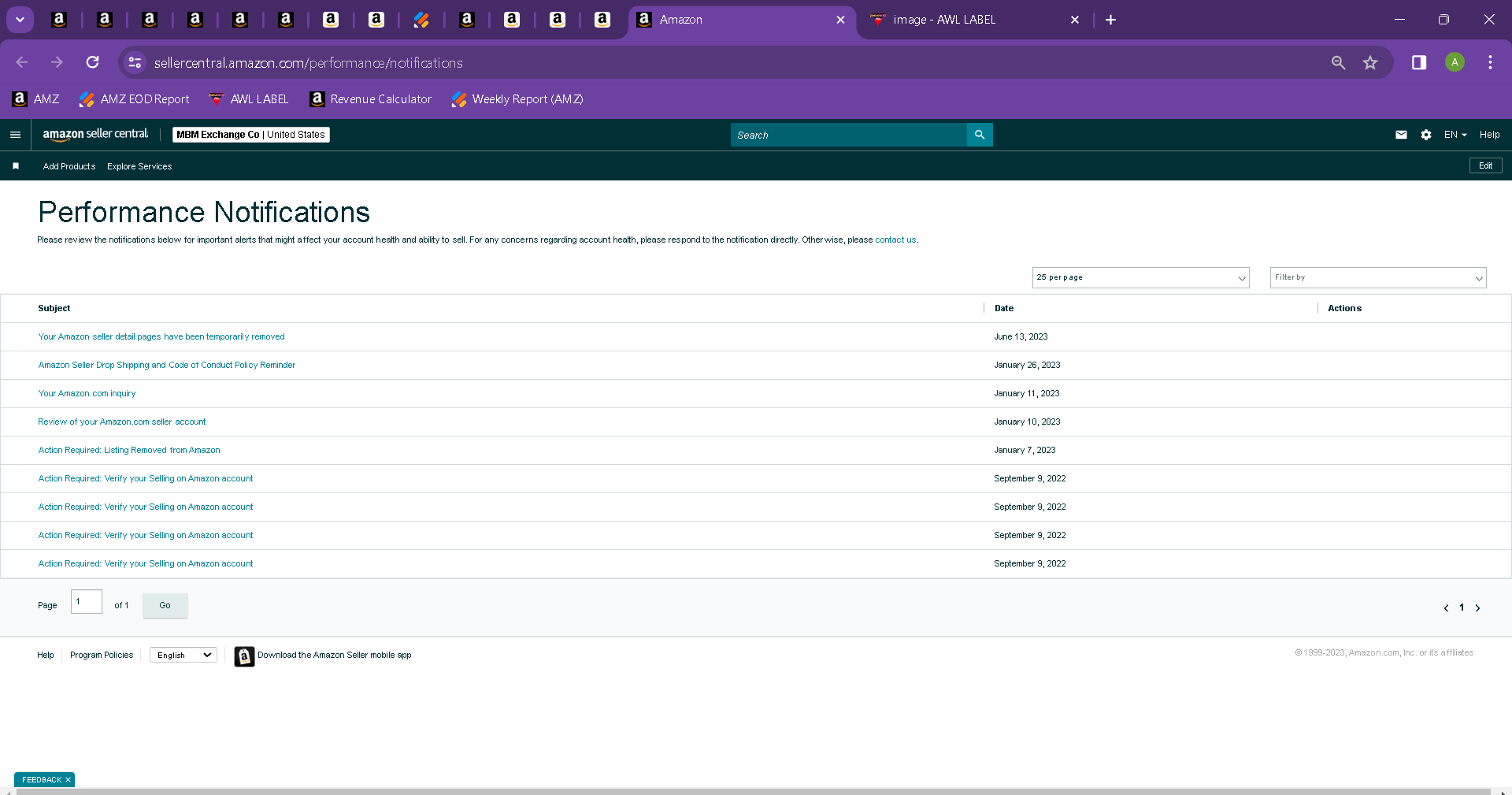Image resolution: width=1512 pixels, height=795 pixels.
Task: Select the January 10, 2023 date cell
Action: [1027, 422]
